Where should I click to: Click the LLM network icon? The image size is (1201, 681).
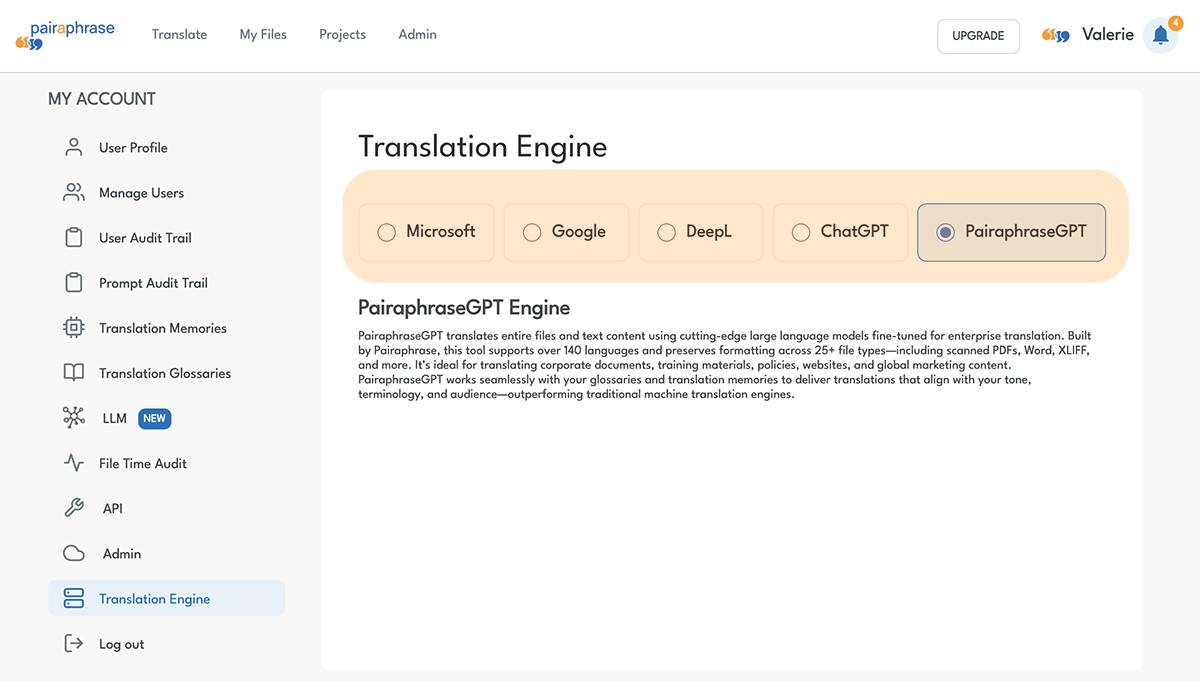tap(74, 418)
